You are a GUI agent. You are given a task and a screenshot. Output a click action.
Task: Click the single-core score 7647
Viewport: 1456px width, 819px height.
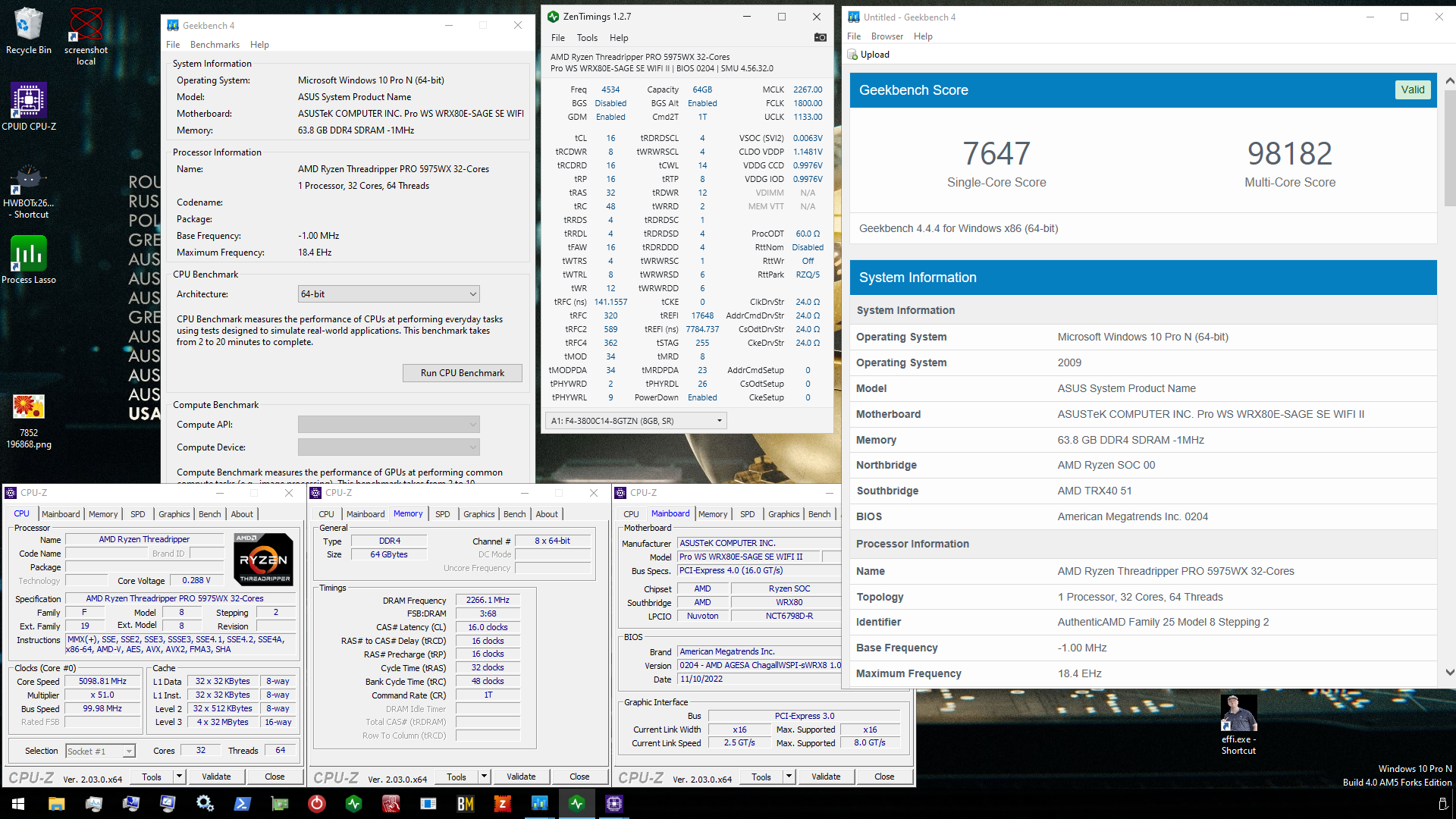tap(996, 153)
